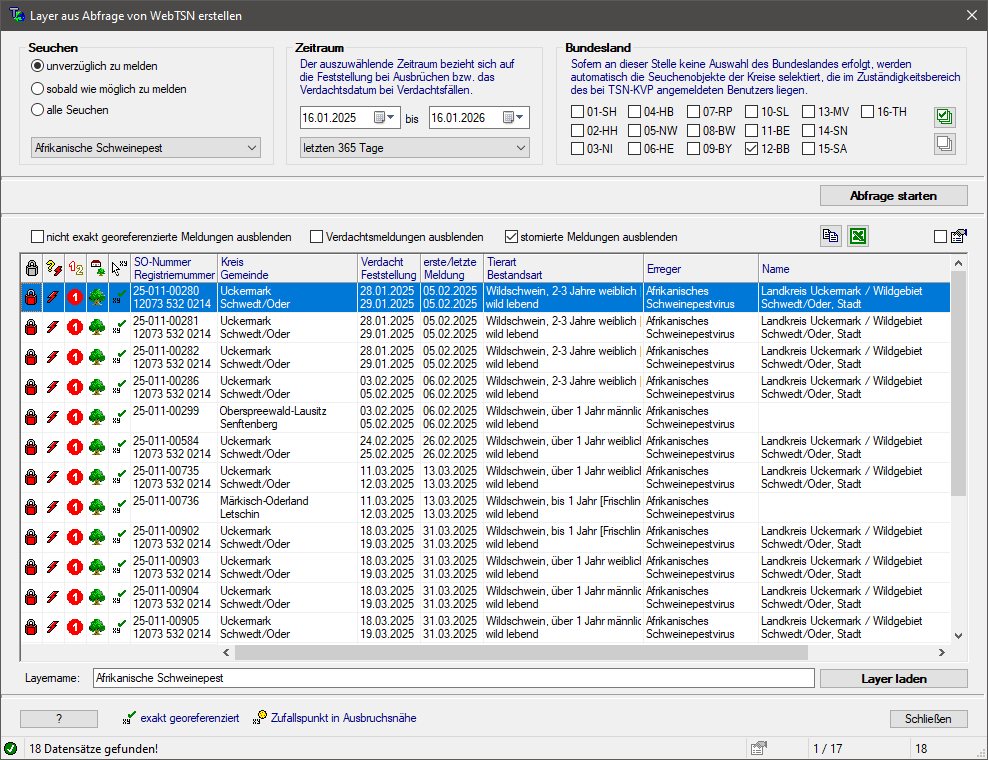Click the Layername input field
The height and width of the screenshot is (760, 988).
click(x=454, y=678)
